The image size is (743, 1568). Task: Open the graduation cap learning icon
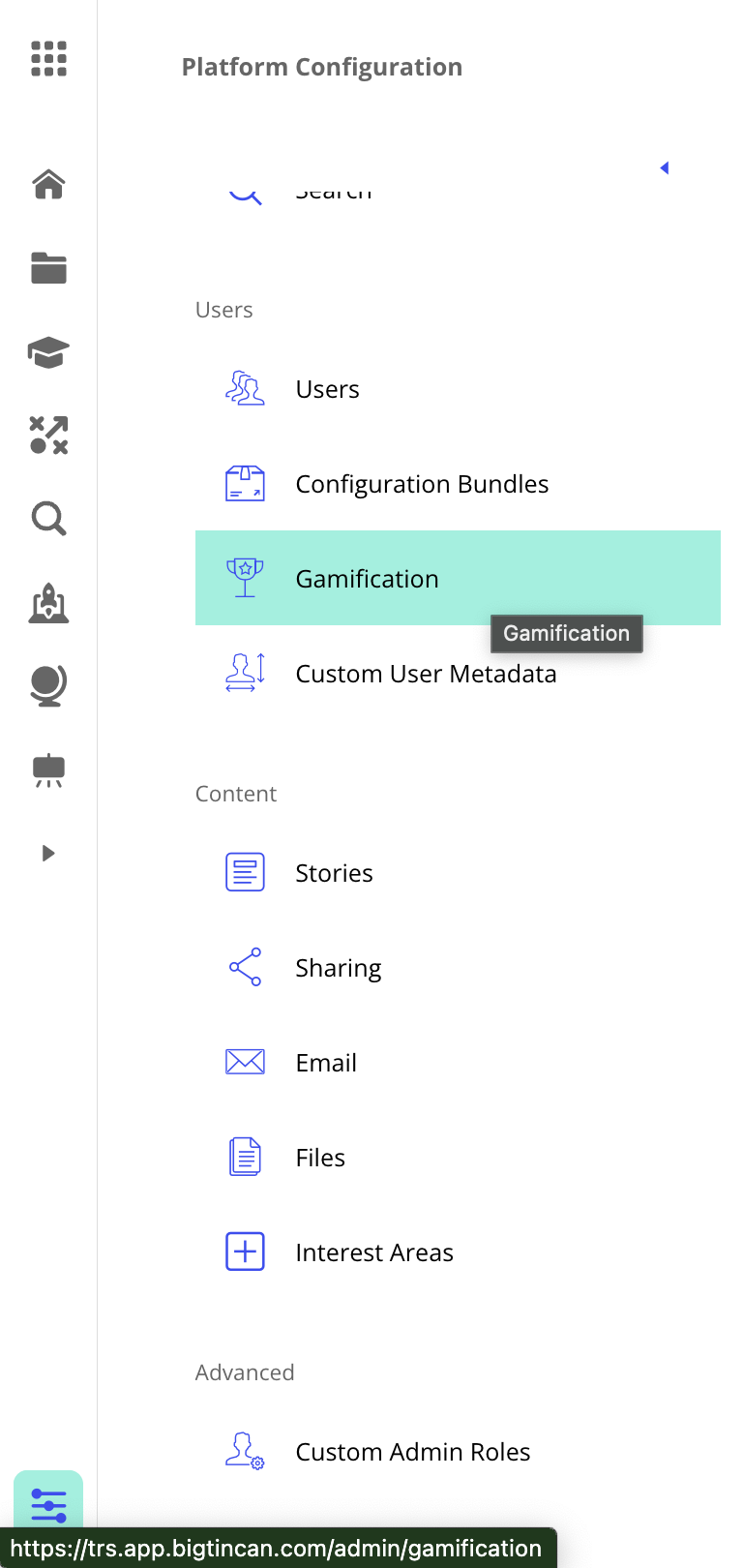click(x=48, y=352)
